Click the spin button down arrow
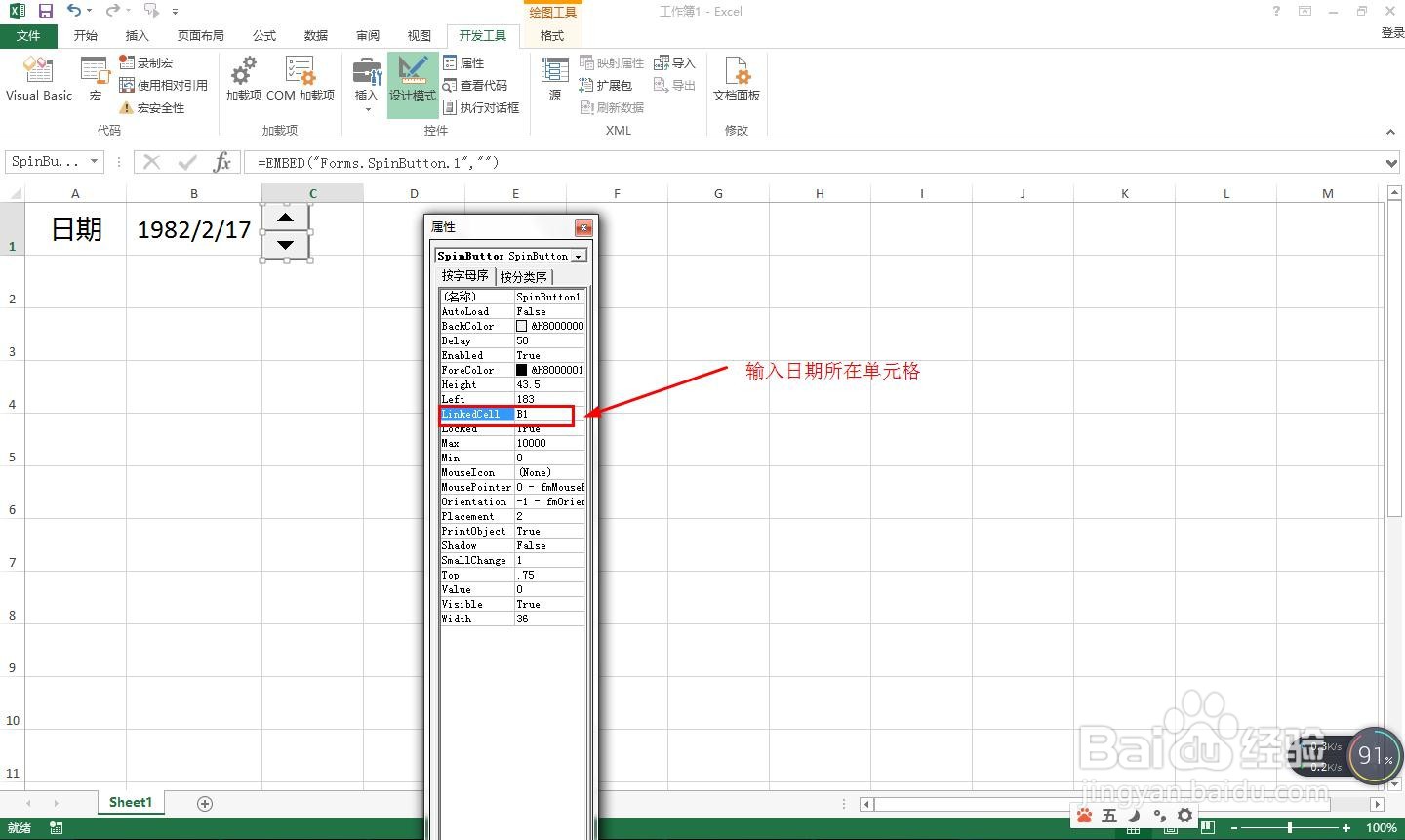This screenshot has width=1405, height=840. [x=286, y=245]
